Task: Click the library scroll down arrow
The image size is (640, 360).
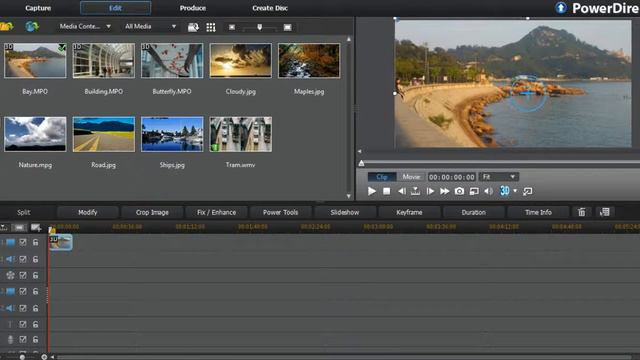Action: [349, 196]
